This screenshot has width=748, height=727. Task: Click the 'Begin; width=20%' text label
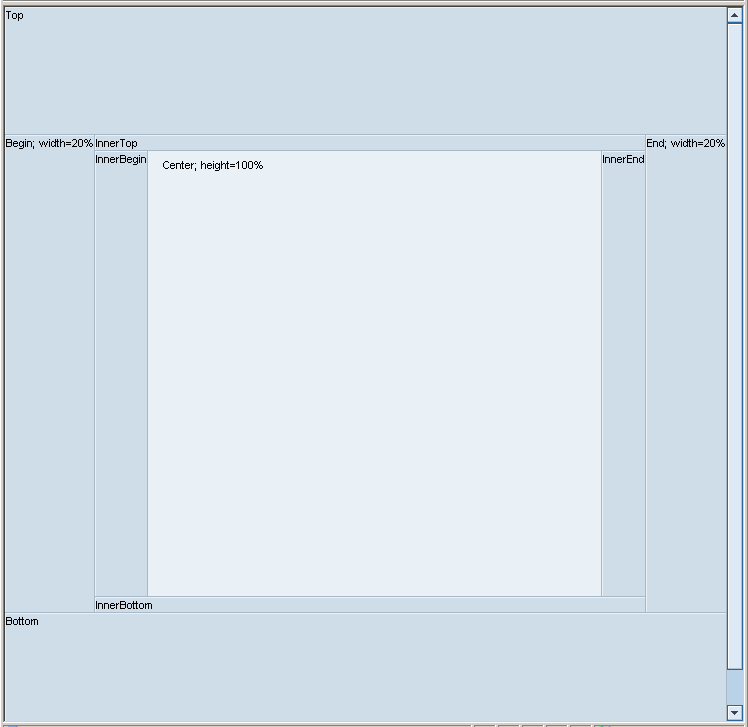(49, 144)
